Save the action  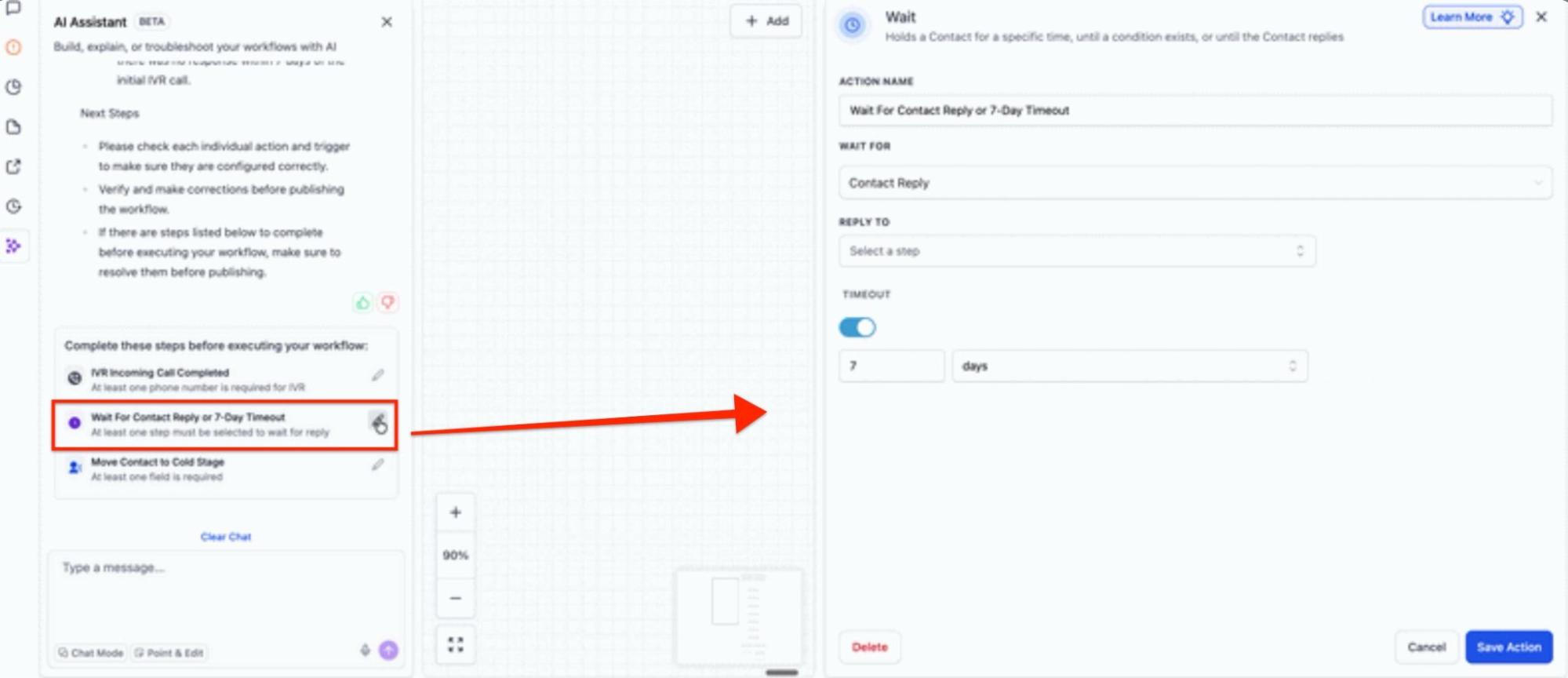(1509, 647)
